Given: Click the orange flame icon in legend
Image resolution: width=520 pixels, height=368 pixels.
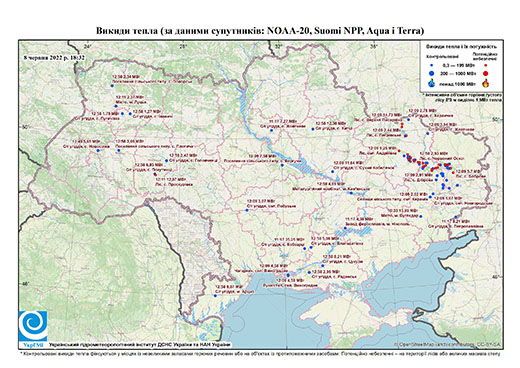Looking at the screenshot, I should pyautogui.click(x=486, y=82).
